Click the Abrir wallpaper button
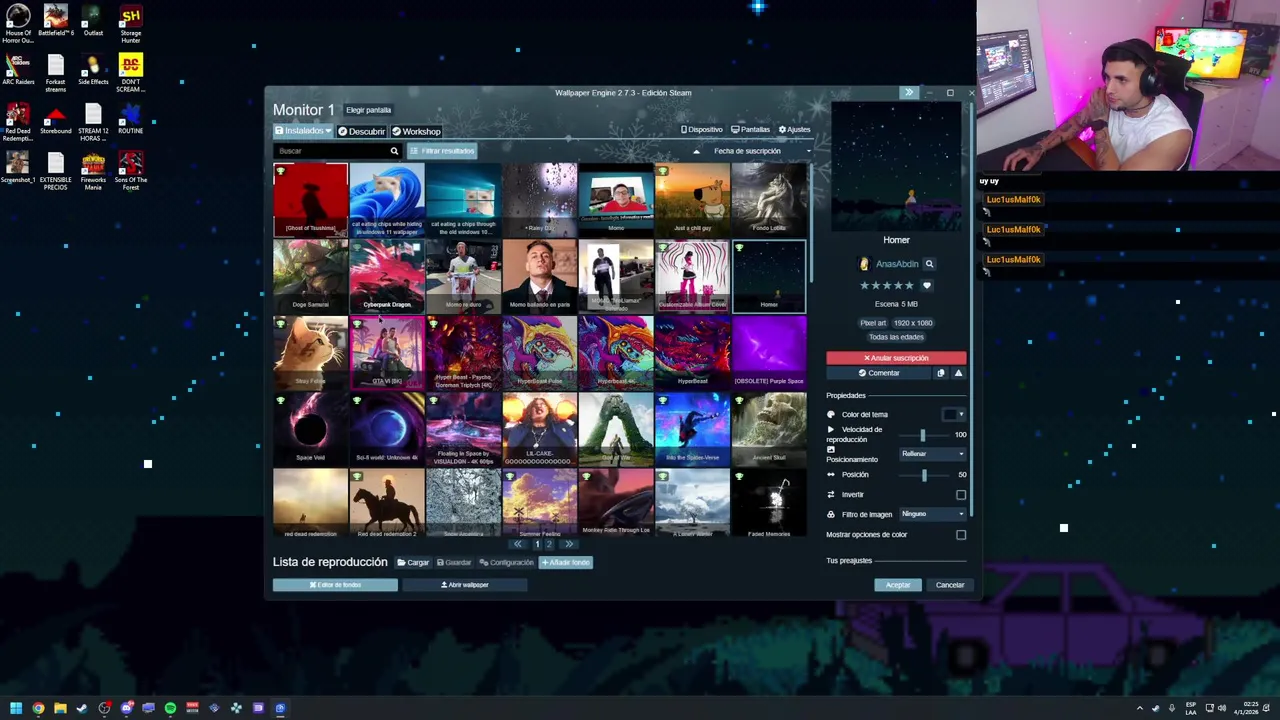Screen dimensions: 1280x720 coord(465,585)
